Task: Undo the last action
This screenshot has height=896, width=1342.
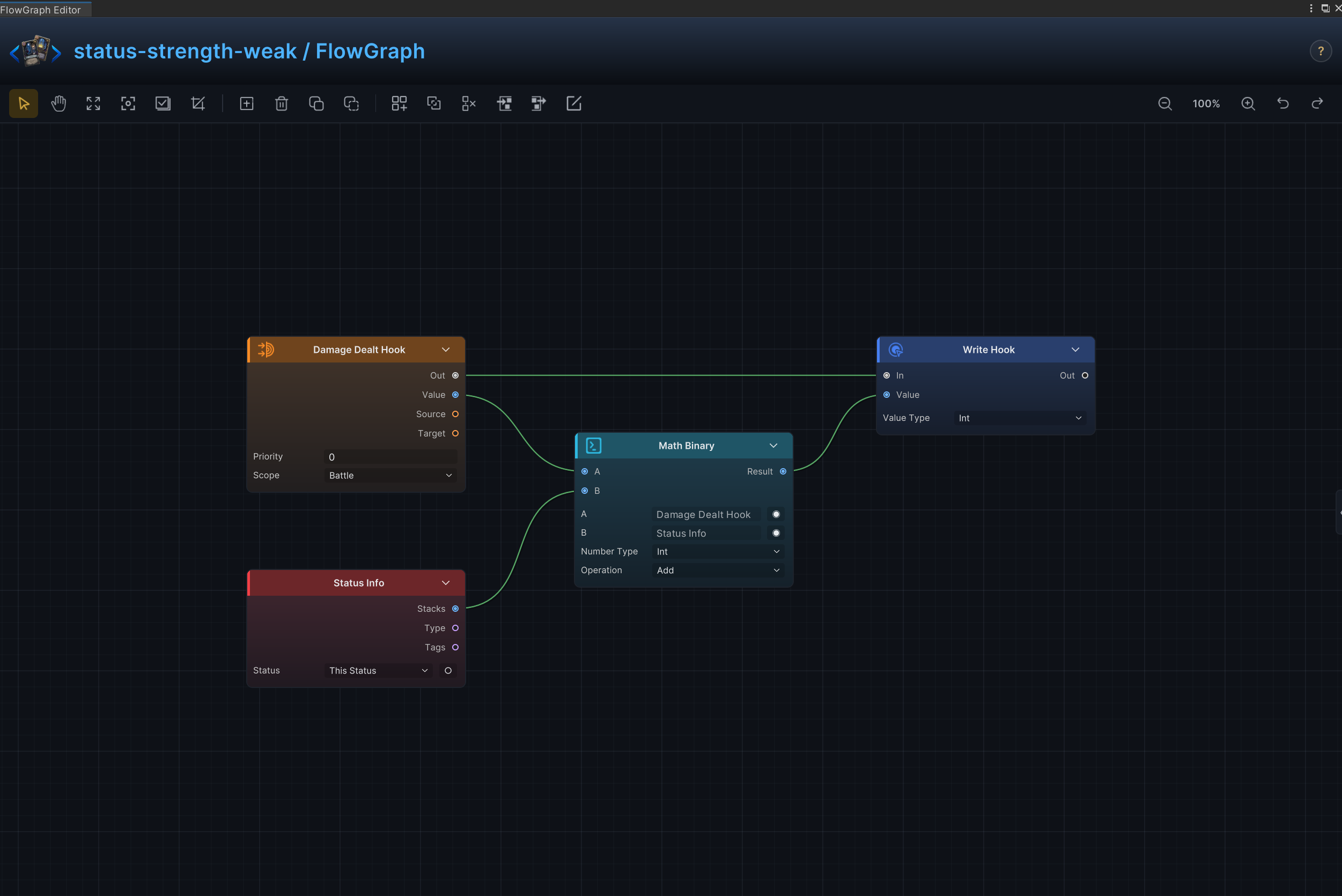Action: (1283, 103)
